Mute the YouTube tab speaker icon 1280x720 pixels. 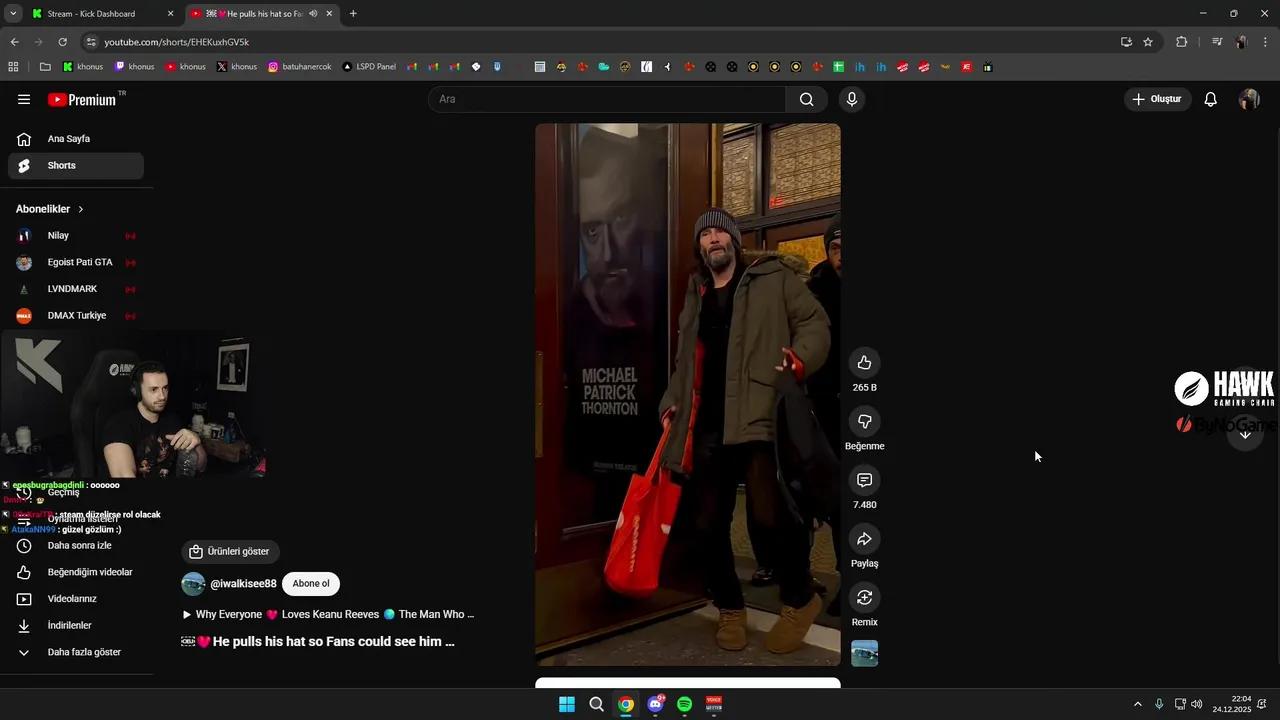[x=313, y=13]
